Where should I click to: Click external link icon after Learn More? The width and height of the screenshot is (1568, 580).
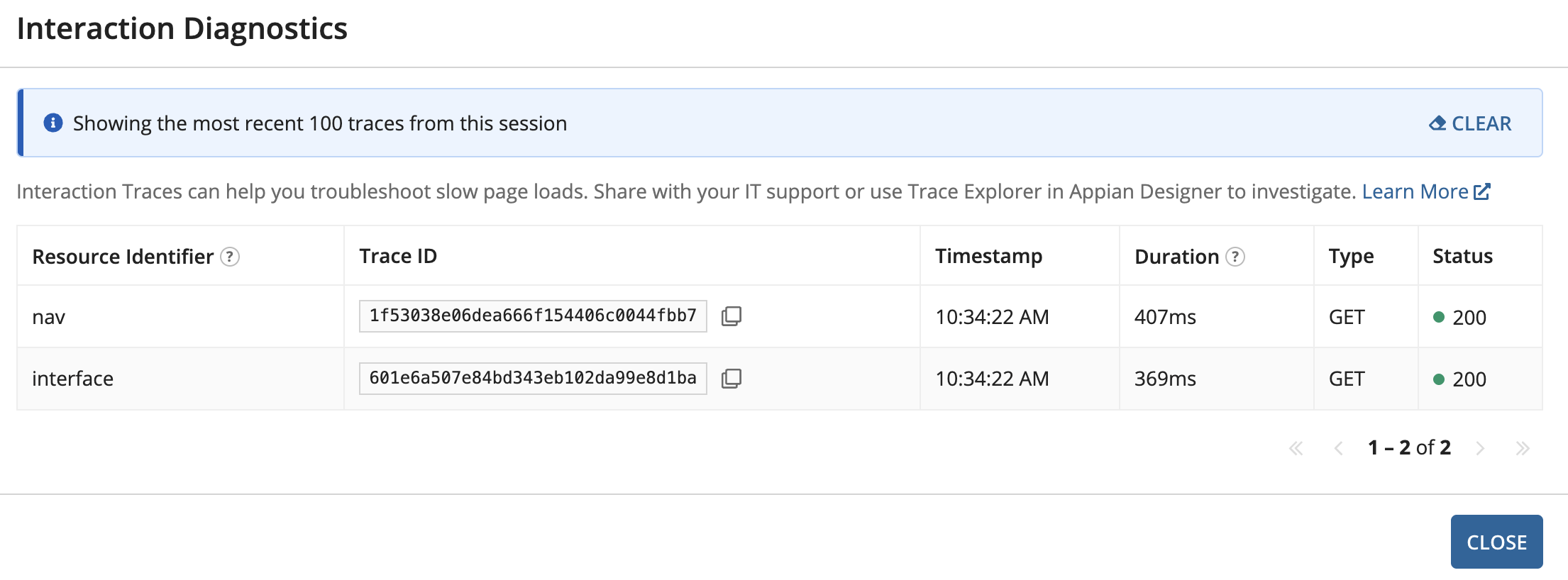coord(1482,191)
